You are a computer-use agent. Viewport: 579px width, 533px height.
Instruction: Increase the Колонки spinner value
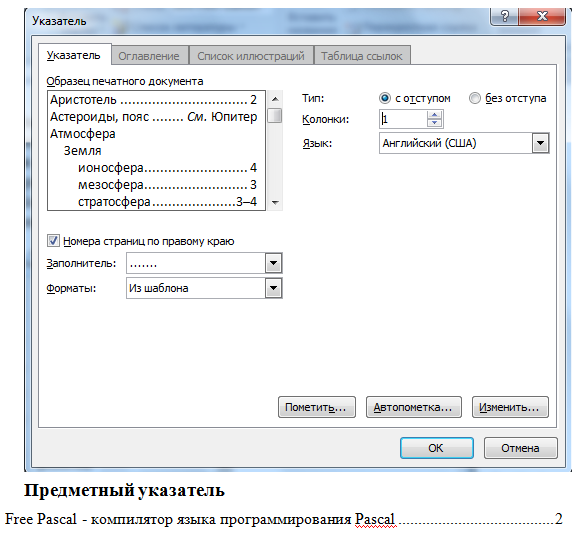click(435, 115)
